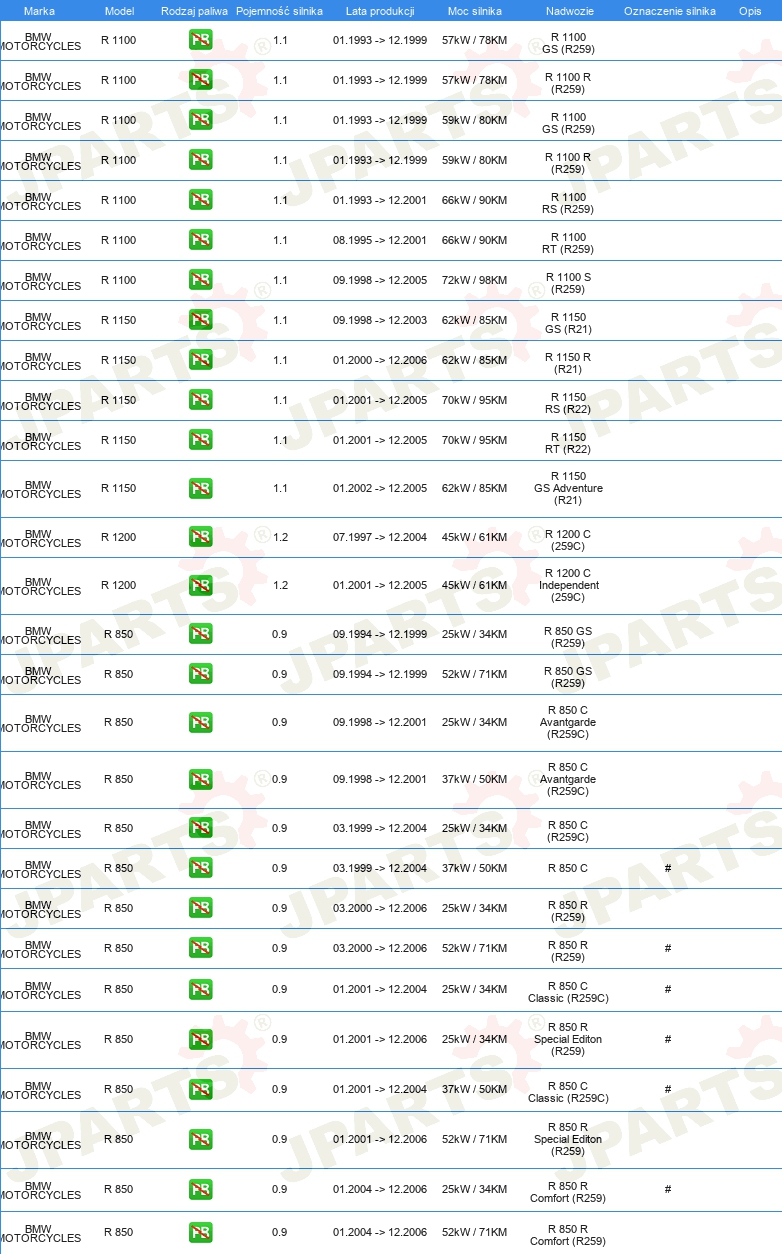Click the Model column header
This screenshot has height=1254, width=782.
click(119, 11)
